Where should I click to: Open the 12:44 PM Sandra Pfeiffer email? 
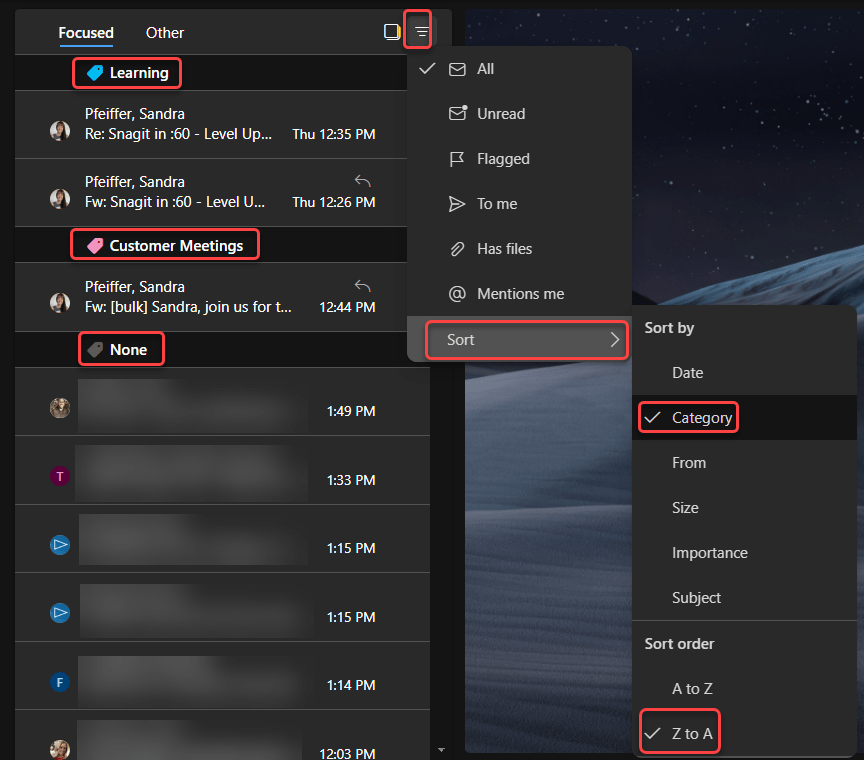[x=214, y=297]
